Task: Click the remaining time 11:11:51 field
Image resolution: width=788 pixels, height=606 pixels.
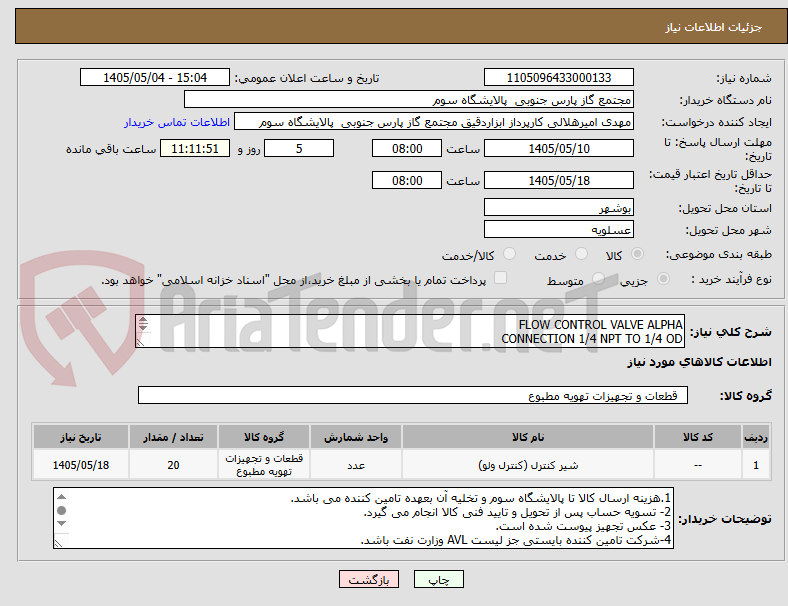Action: tap(195, 149)
